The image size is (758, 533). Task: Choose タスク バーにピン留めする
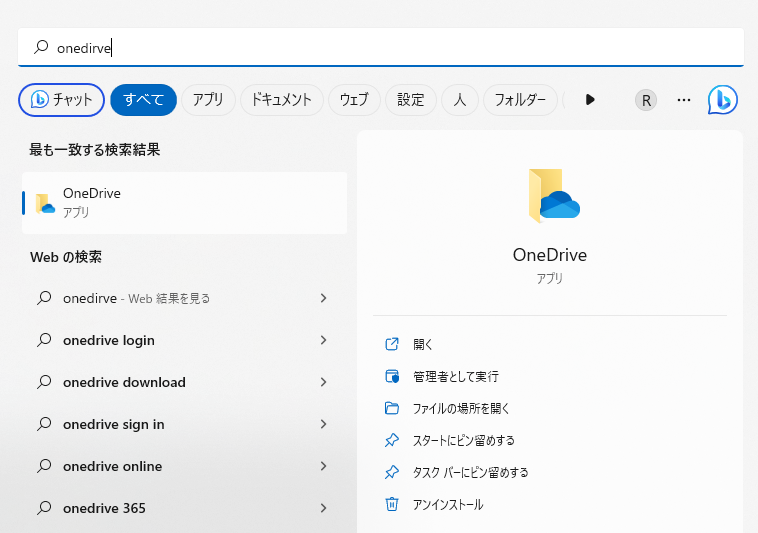tap(470, 473)
